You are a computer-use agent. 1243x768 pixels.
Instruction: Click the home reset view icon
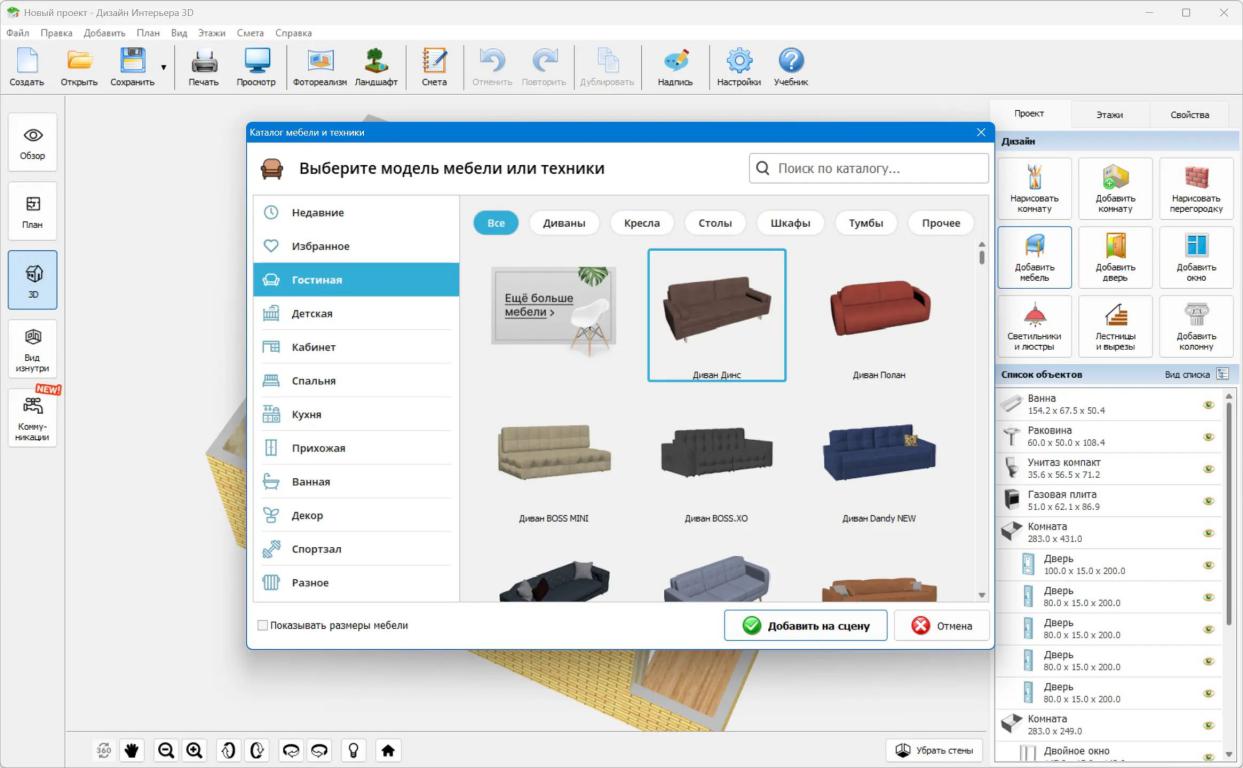pos(388,750)
